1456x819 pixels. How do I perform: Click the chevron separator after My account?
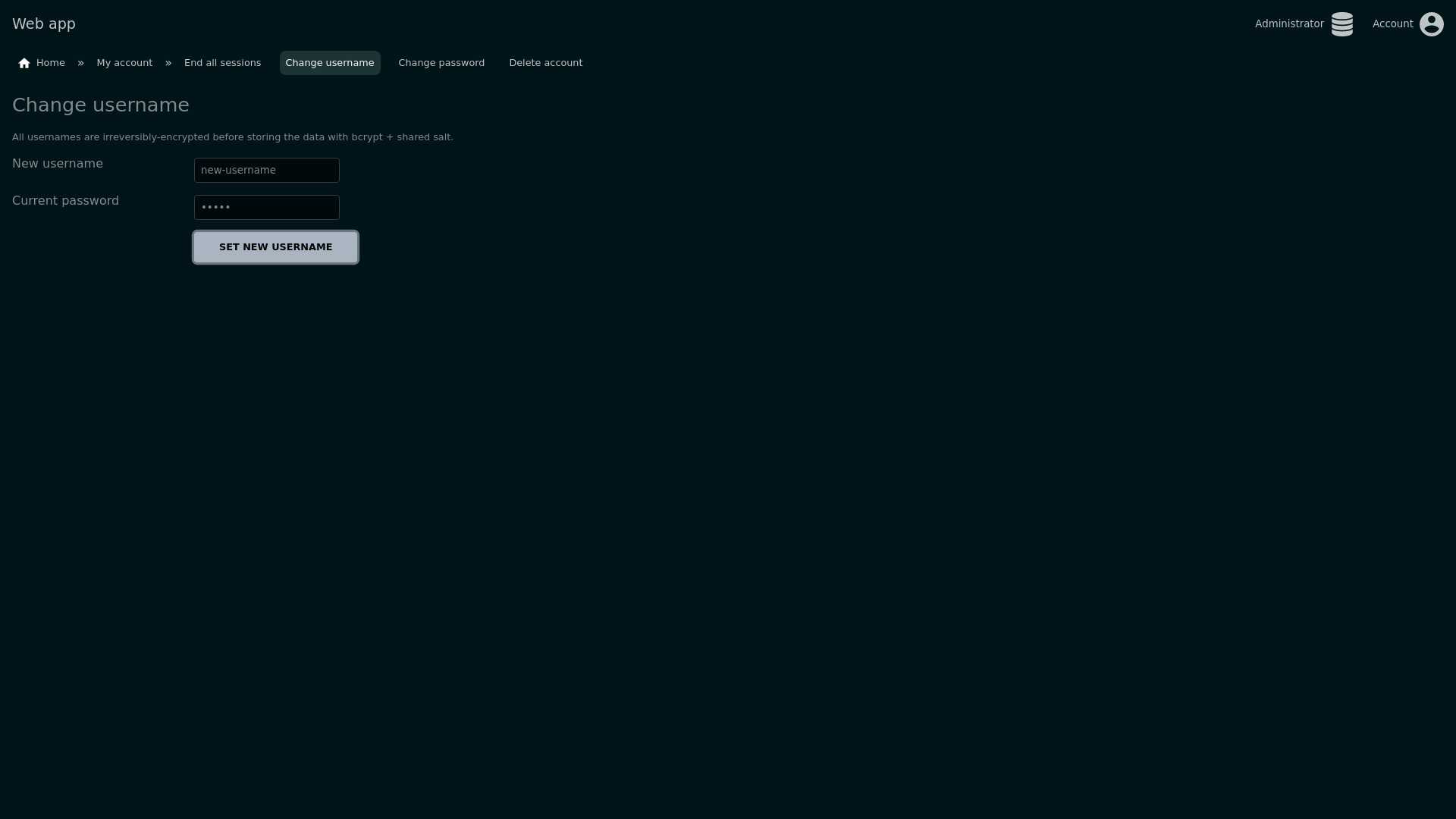click(168, 63)
